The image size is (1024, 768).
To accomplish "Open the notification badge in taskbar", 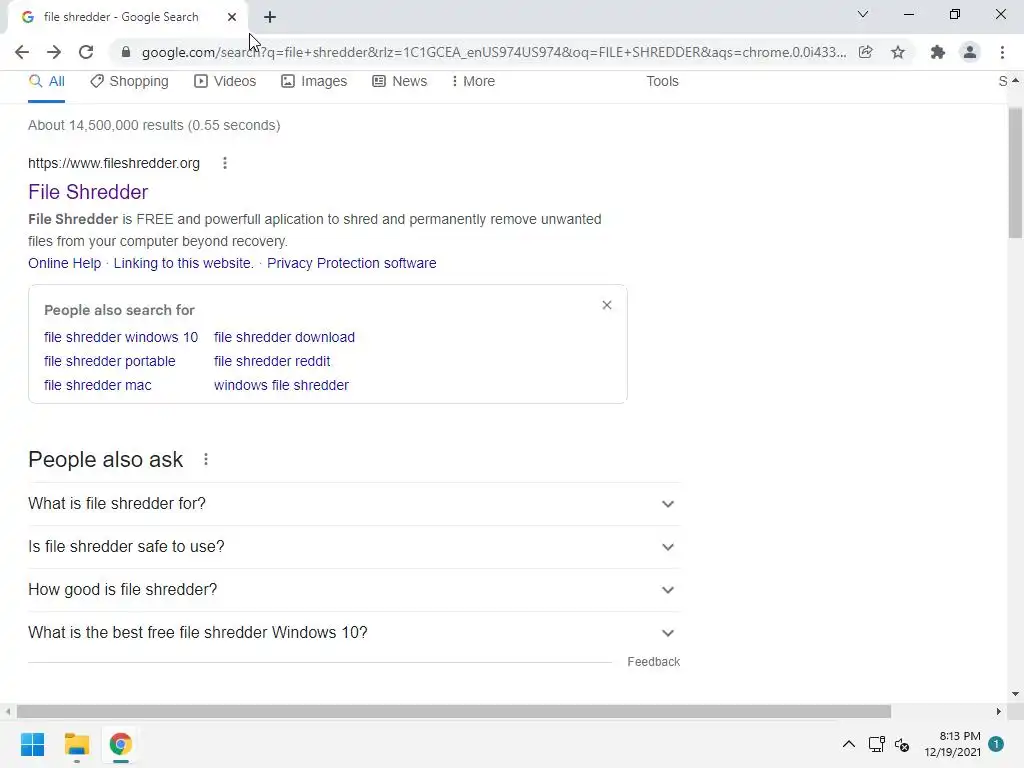I will pos(996,744).
